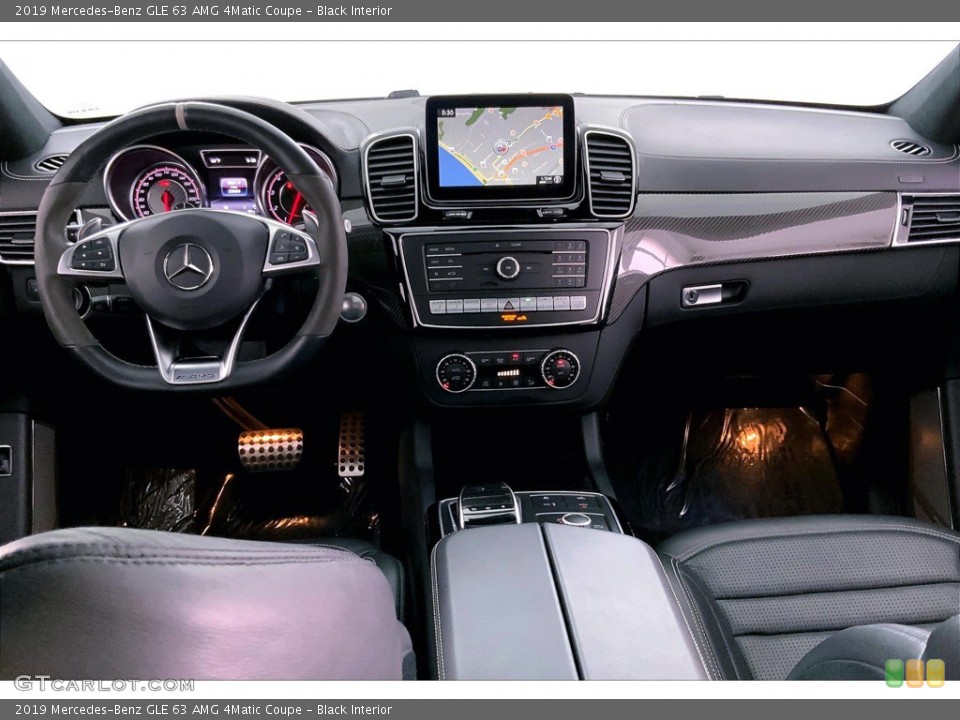Click the left climate temperature dial
The height and width of the screenshot is (720, 960).
coord(456,373)
